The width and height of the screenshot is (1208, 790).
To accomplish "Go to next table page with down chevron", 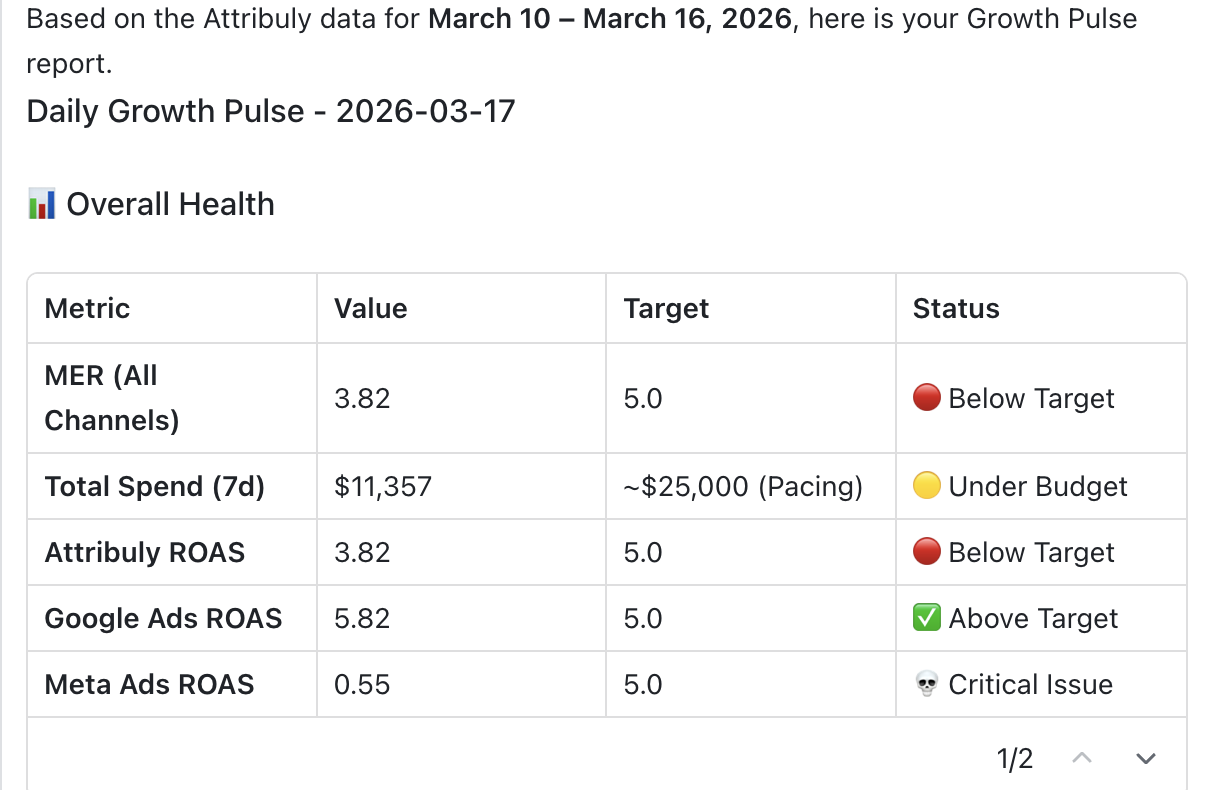I will tap(1146, 759).
